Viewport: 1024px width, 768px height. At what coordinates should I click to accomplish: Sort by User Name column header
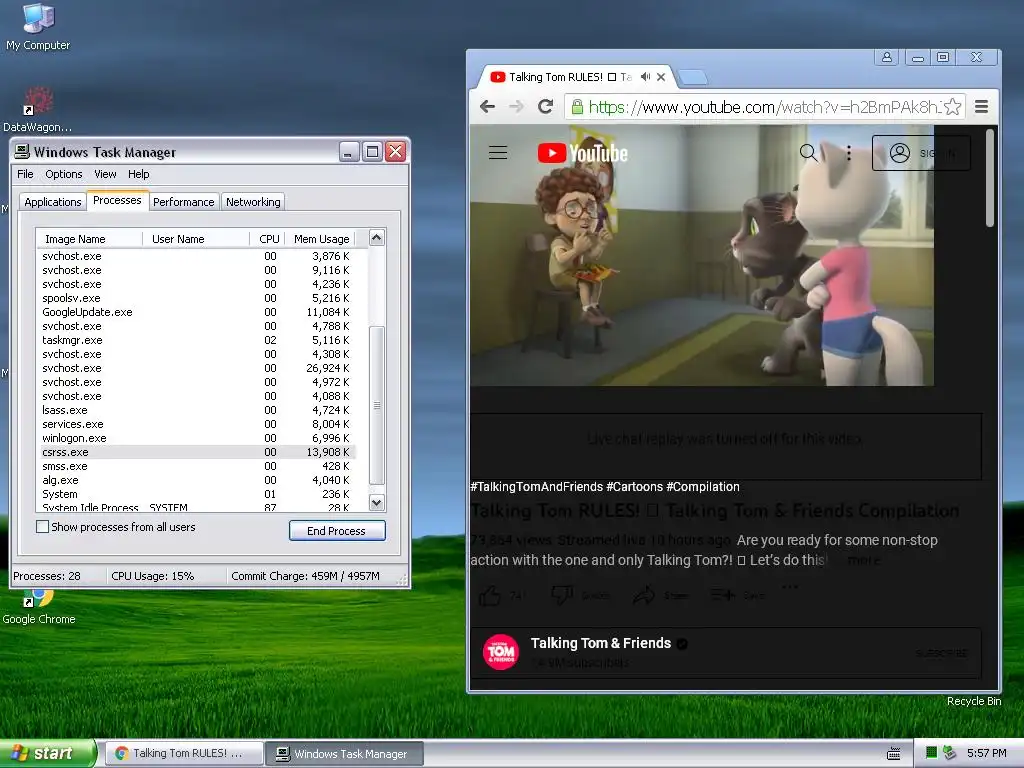coord(195,239)
